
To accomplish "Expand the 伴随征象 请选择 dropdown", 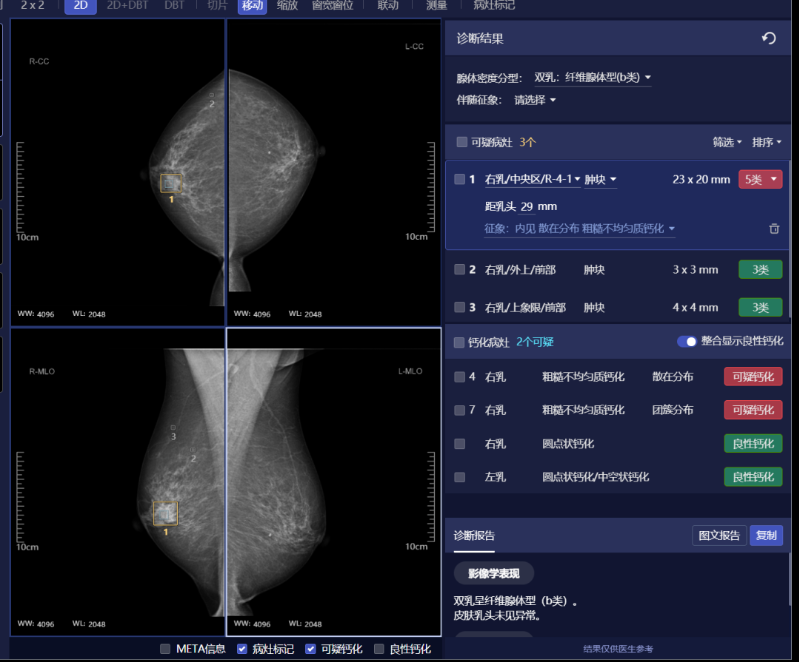I will pyautogui.click(x=535, y=100).
